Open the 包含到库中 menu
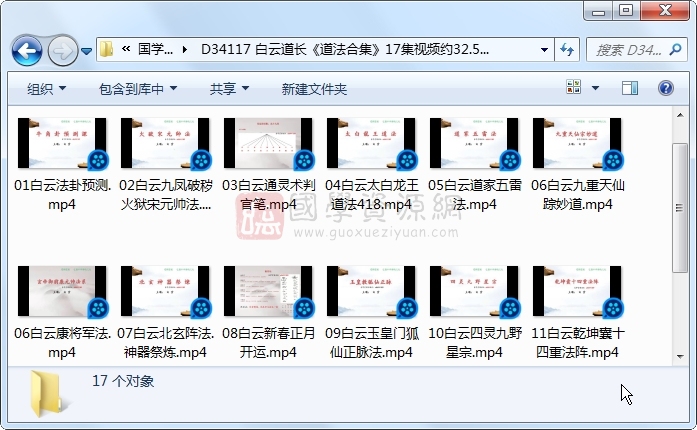697x430 pixels. click(x=138, y=89)
